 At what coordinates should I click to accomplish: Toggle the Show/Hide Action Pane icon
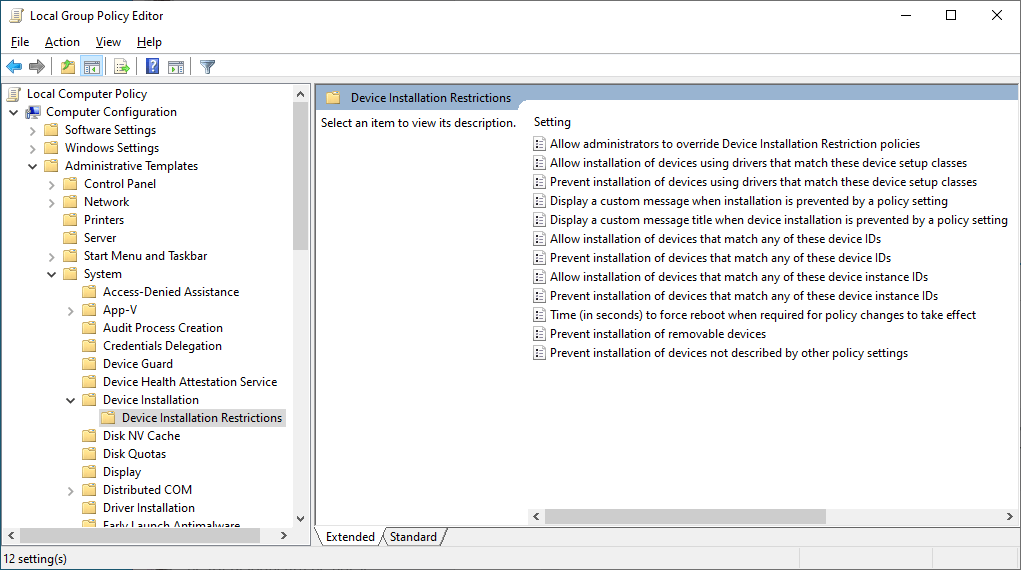click(176, 67)
